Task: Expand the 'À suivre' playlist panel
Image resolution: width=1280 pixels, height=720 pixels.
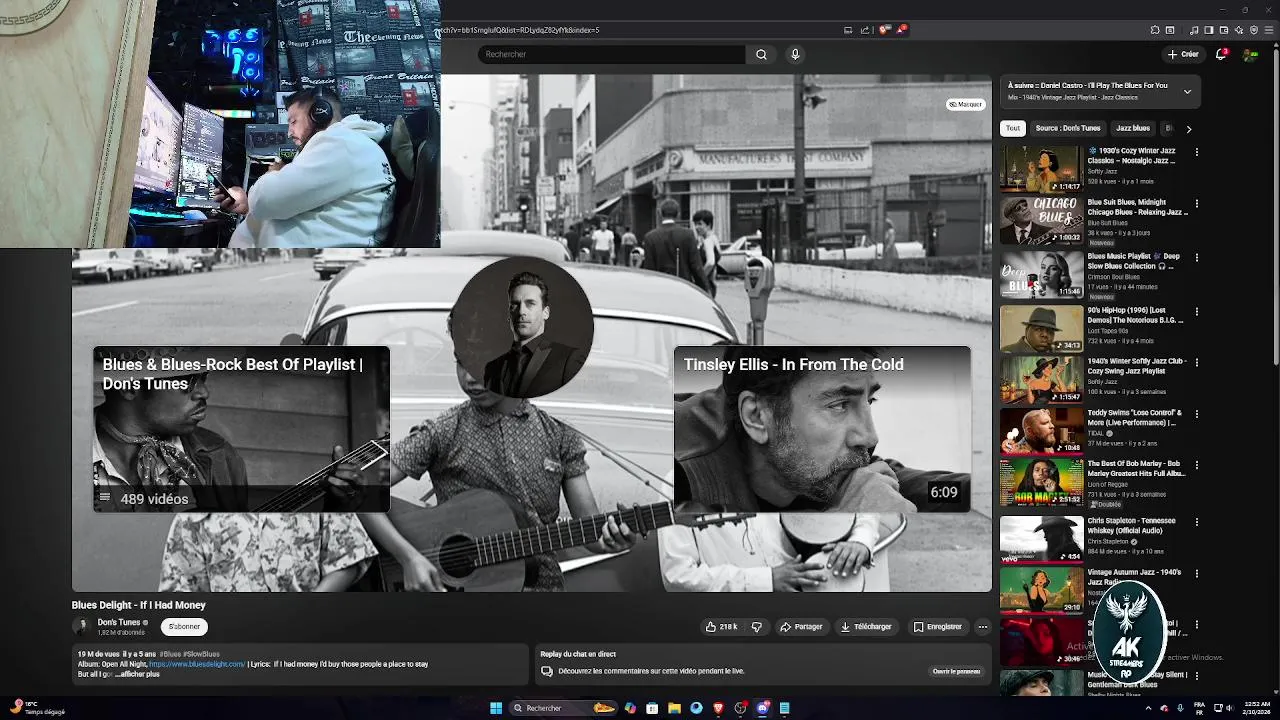Action: (x=1187, y=91)
